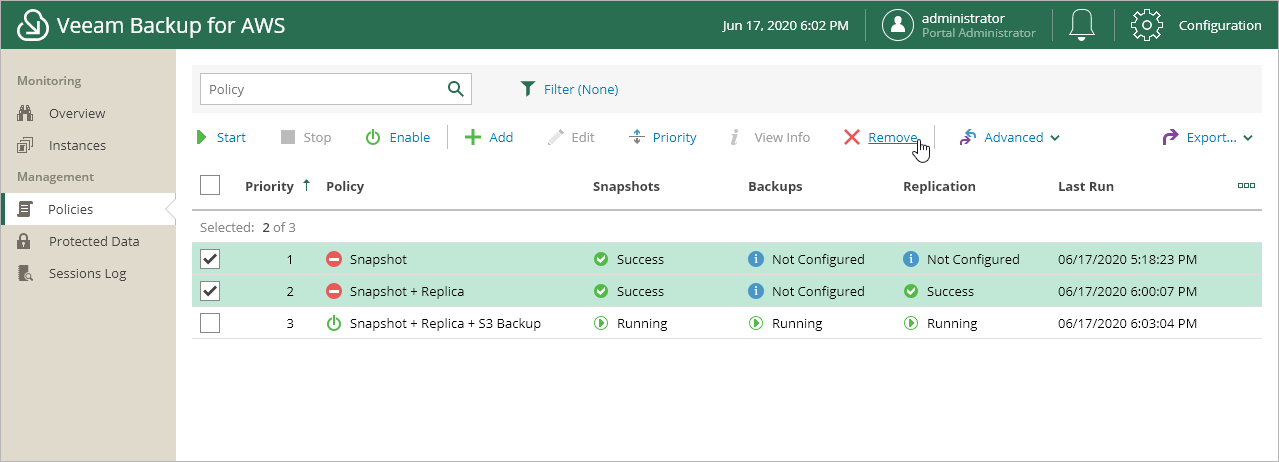1279x462 pixels.
Task: Toggle the select-all header checkbox
Action: tap(210, 185)
